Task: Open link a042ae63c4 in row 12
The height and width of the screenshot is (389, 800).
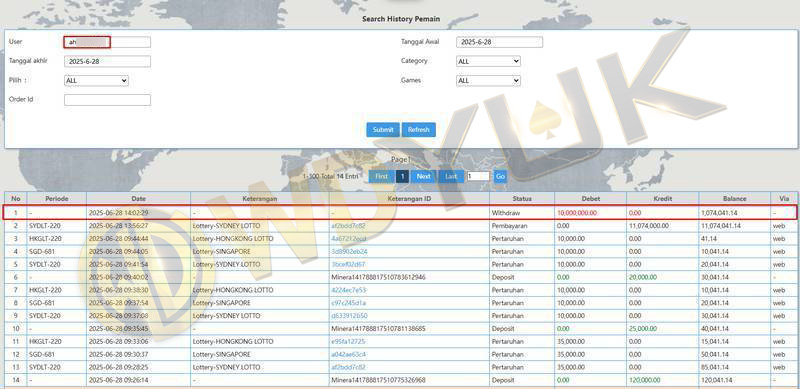Action: click(x=349, y=354)
